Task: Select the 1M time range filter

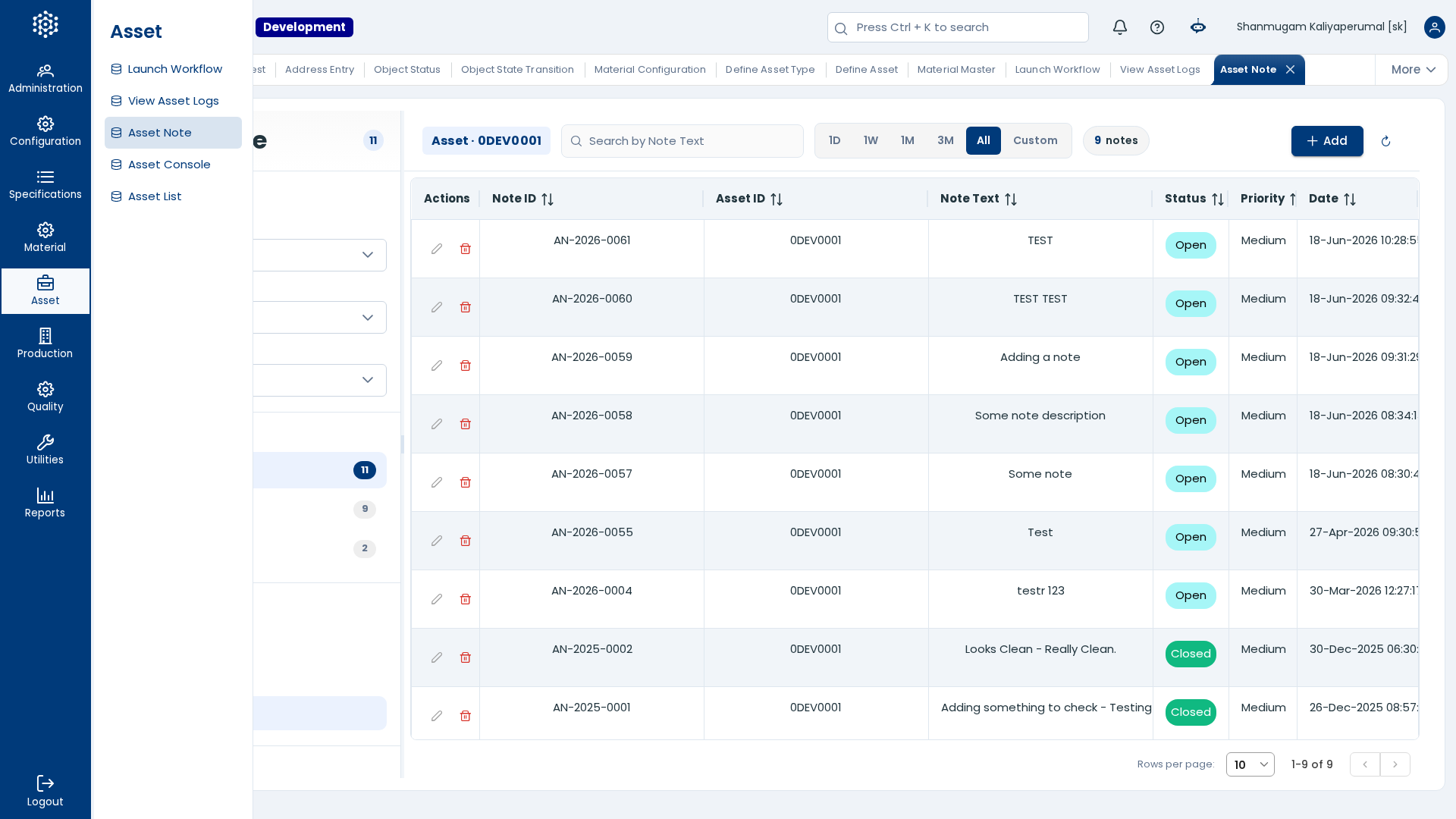Action: [x=908, y=141]
